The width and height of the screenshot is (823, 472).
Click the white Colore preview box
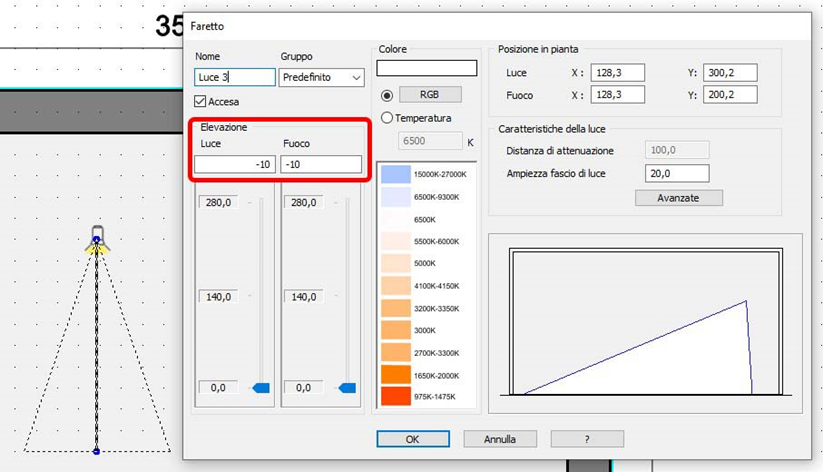point(427,68)
